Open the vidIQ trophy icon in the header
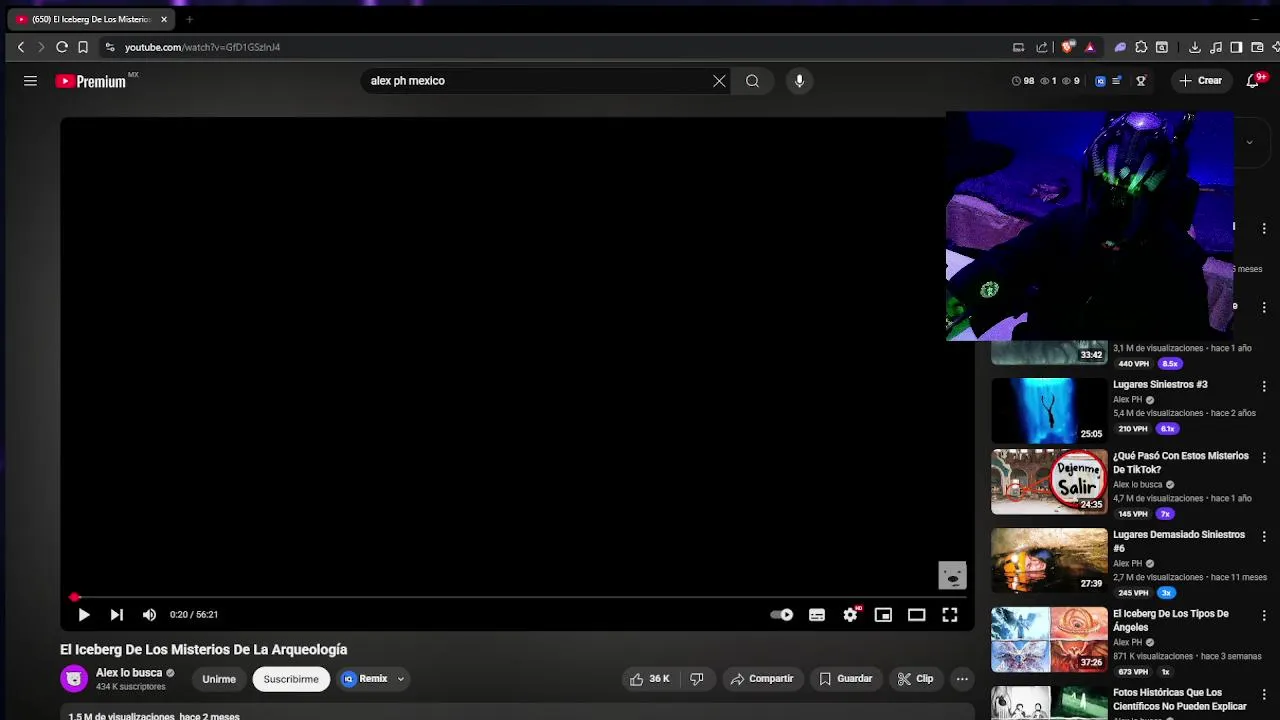The height and width of the screenshot is (720, 1280). 1141,81
